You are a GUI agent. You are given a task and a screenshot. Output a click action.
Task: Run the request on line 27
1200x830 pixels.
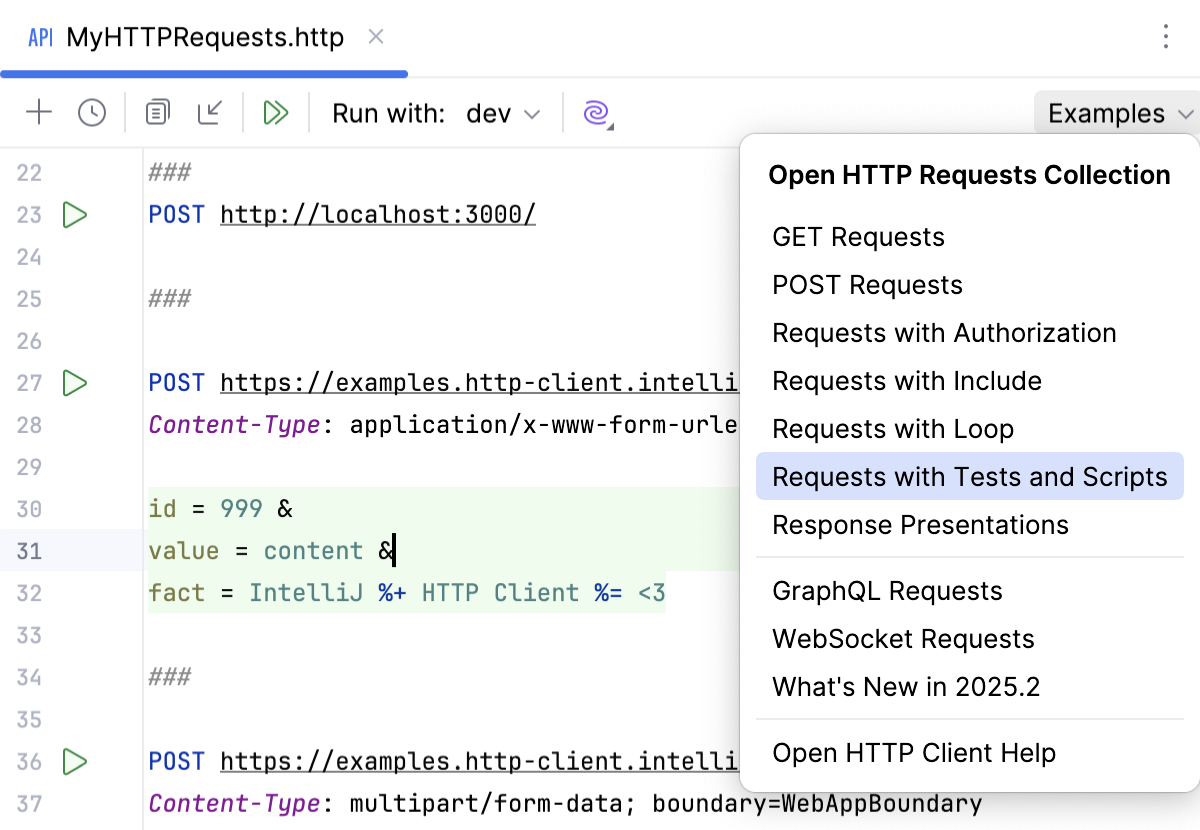(74, 382)
